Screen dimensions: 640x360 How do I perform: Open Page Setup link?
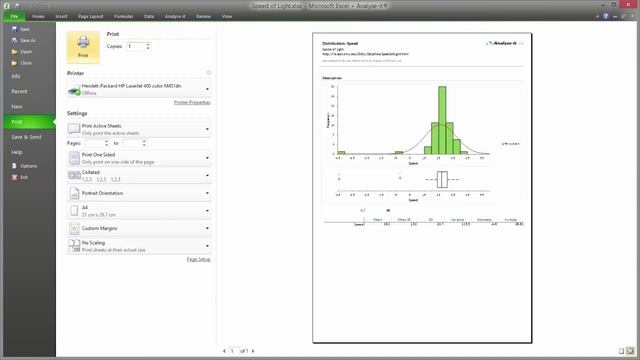[198, 260]
